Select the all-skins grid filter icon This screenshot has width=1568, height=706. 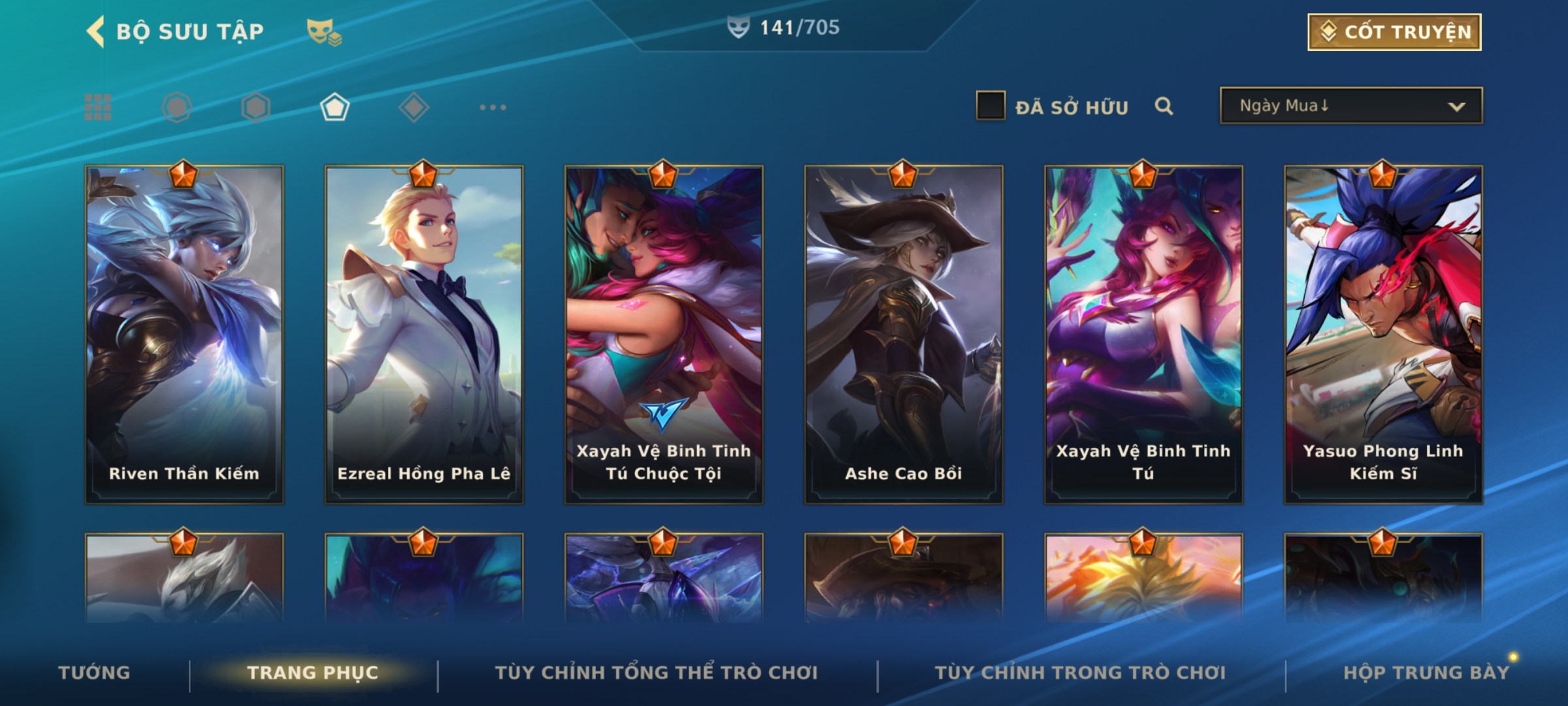pos(98,107)
